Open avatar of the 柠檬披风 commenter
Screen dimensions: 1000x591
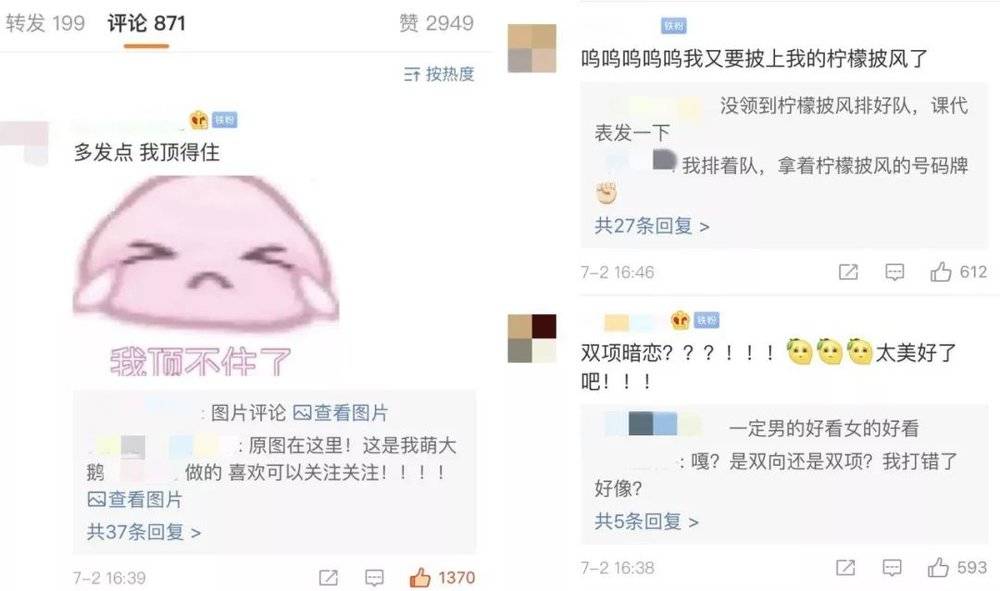coord(532,48)
